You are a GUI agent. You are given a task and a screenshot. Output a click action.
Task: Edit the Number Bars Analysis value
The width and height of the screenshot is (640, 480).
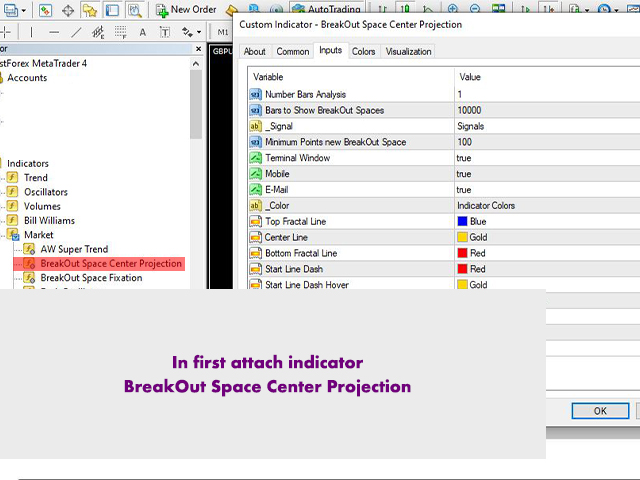point(547,94)
